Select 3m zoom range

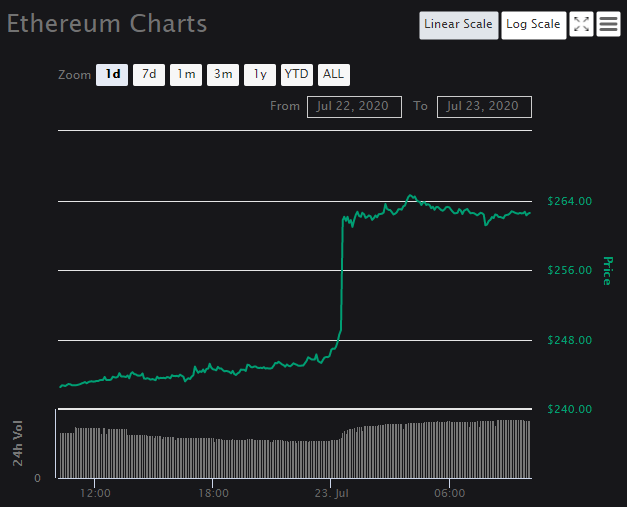coord(223,75)
